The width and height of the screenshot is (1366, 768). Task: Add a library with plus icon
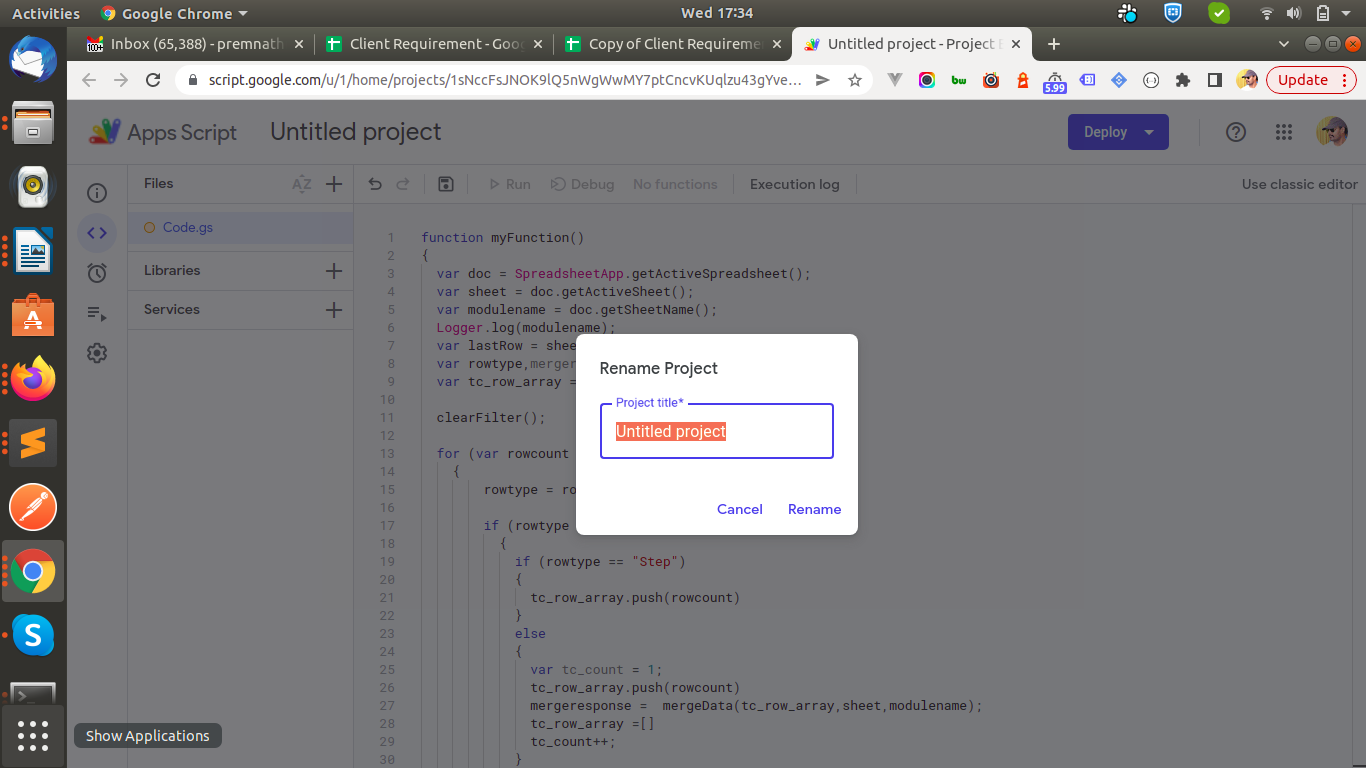[x=334, y=271]
